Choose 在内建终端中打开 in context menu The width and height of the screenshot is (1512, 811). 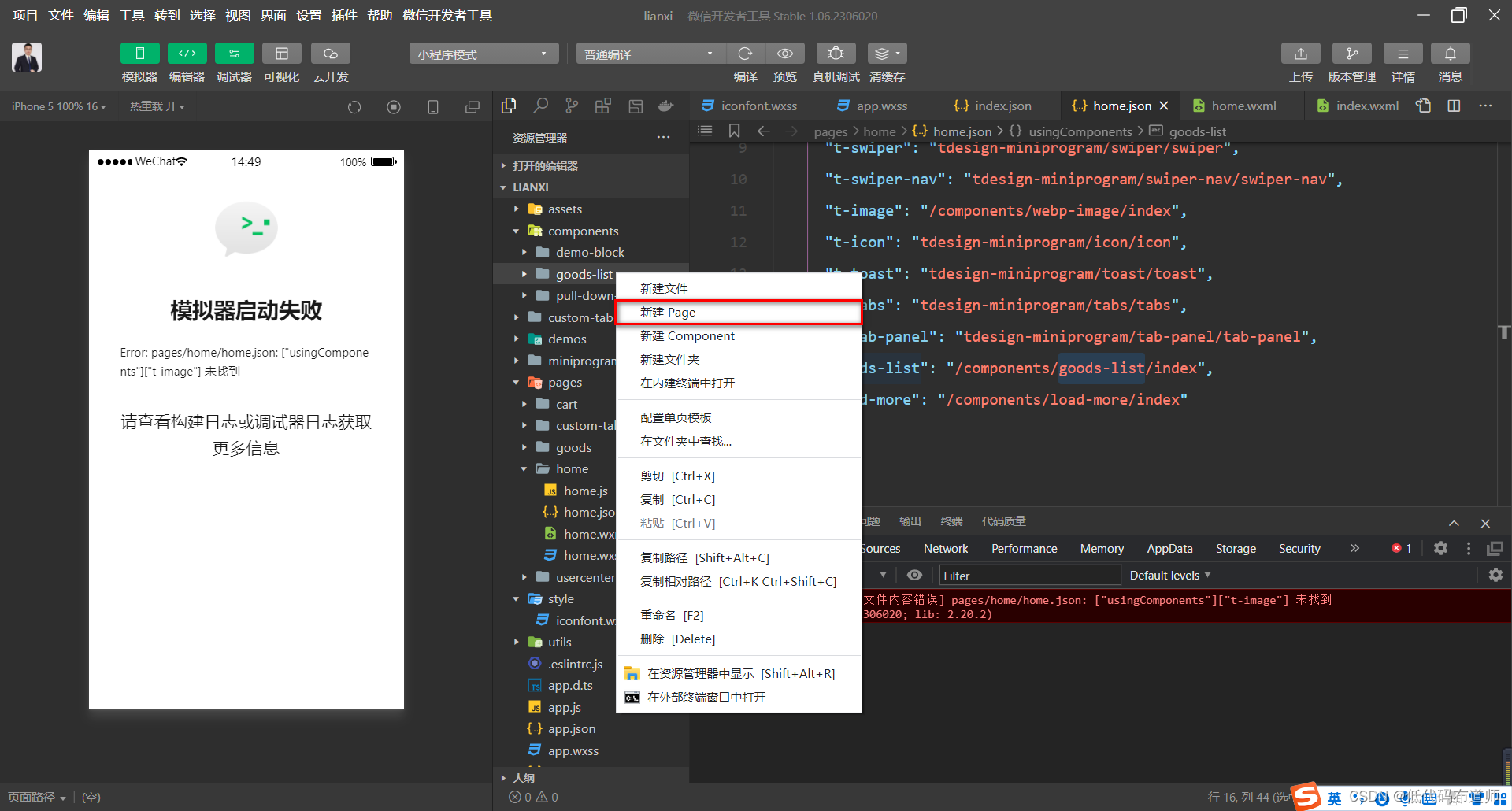click(739, 383)
